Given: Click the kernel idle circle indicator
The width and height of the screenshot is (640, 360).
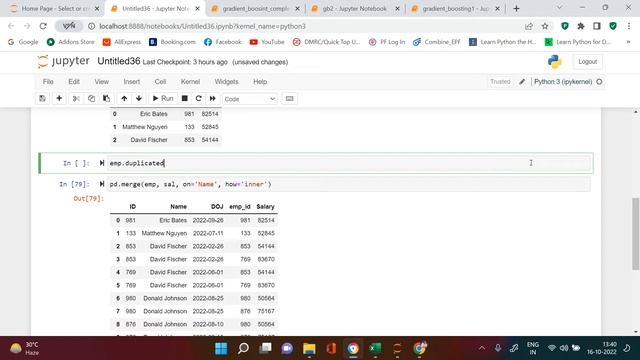Looking at the screenshot, I should click(599, 82).
